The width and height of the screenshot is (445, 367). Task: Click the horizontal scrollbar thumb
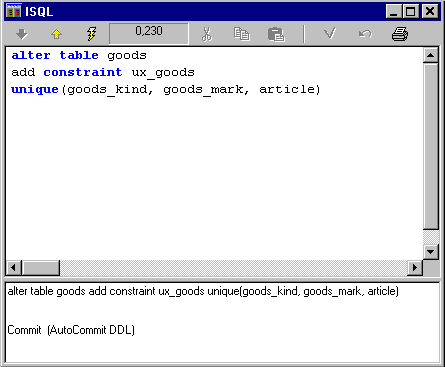coord(41,268)
